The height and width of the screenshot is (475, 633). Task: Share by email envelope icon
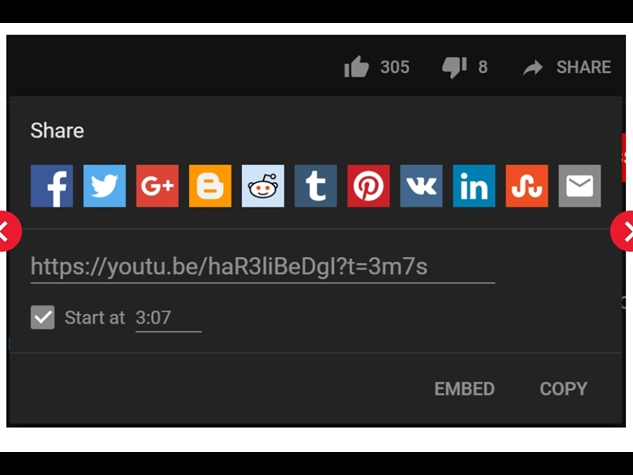point(580,186)
